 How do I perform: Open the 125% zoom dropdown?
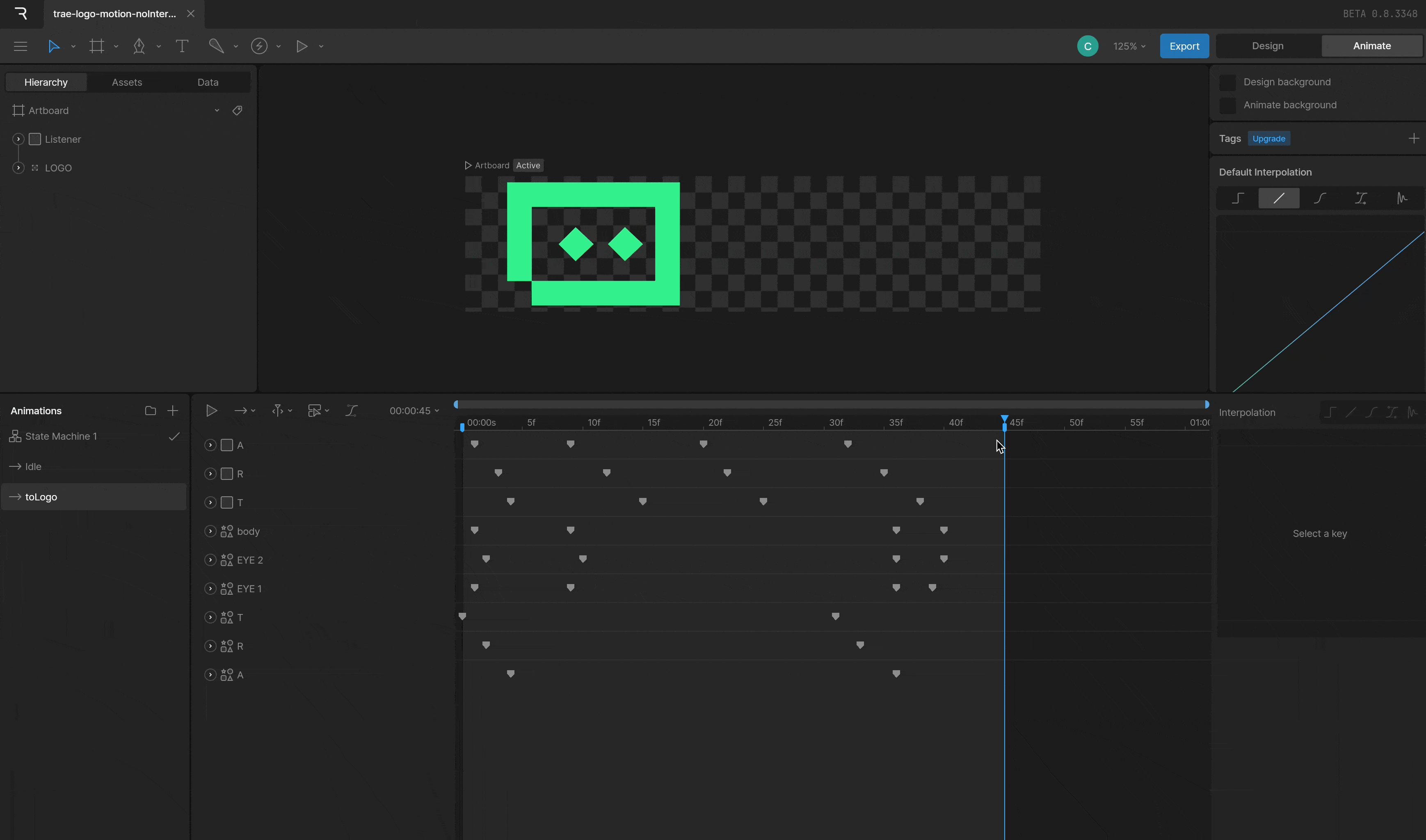tap(1129, 46)
